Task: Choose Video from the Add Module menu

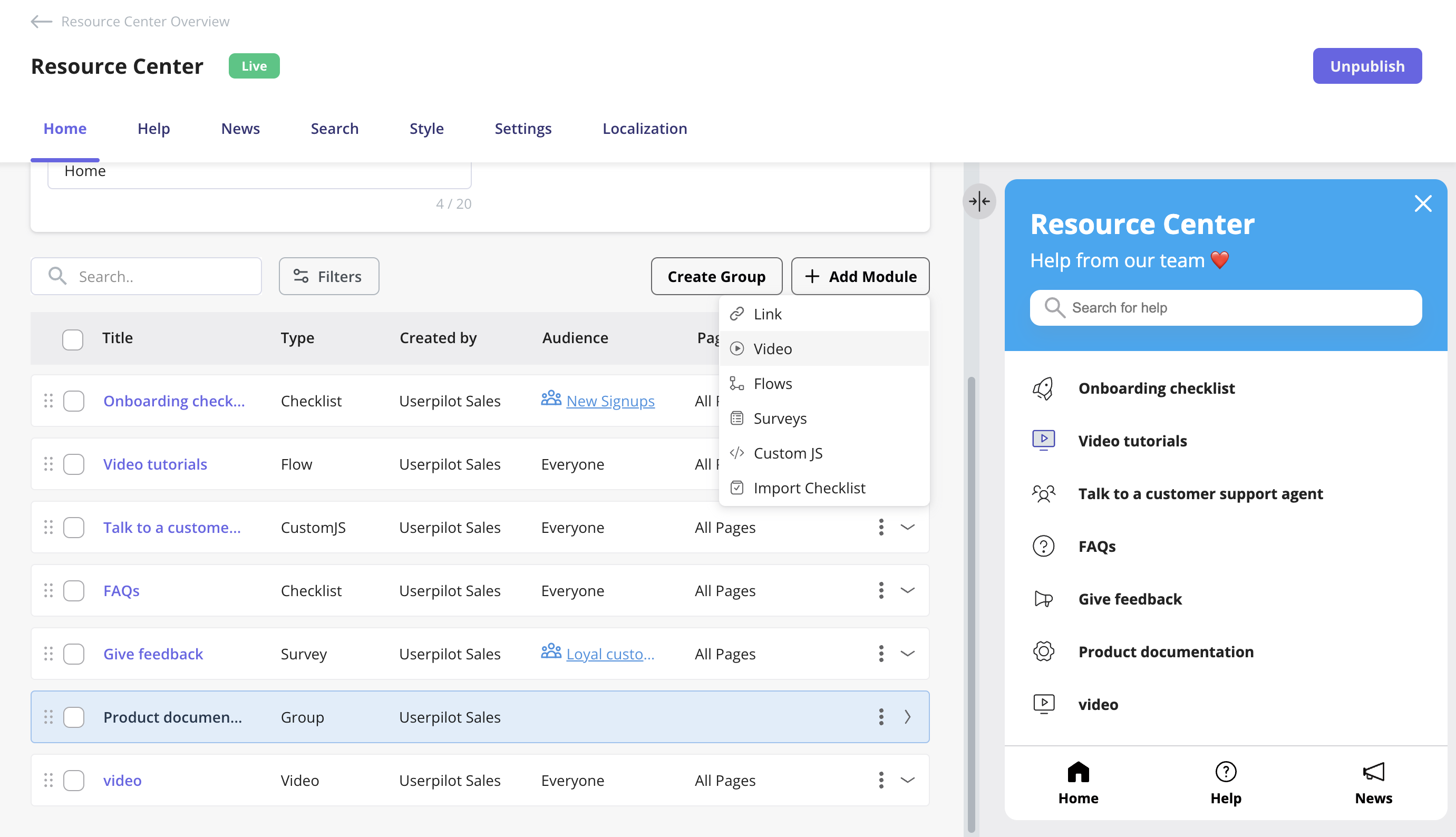Action: (x=772, y=349)
